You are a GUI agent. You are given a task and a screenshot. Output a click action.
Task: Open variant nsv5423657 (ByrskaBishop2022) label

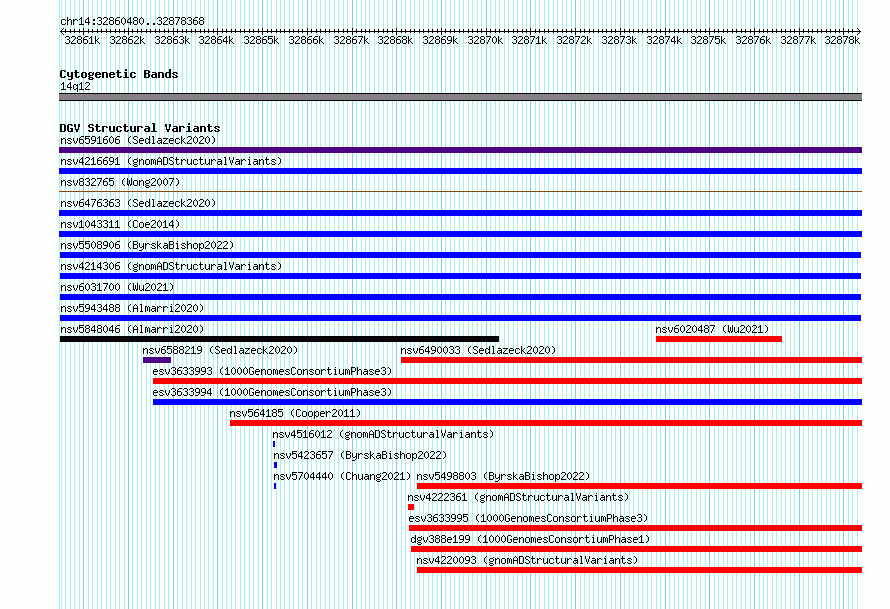tap(360, 455)
